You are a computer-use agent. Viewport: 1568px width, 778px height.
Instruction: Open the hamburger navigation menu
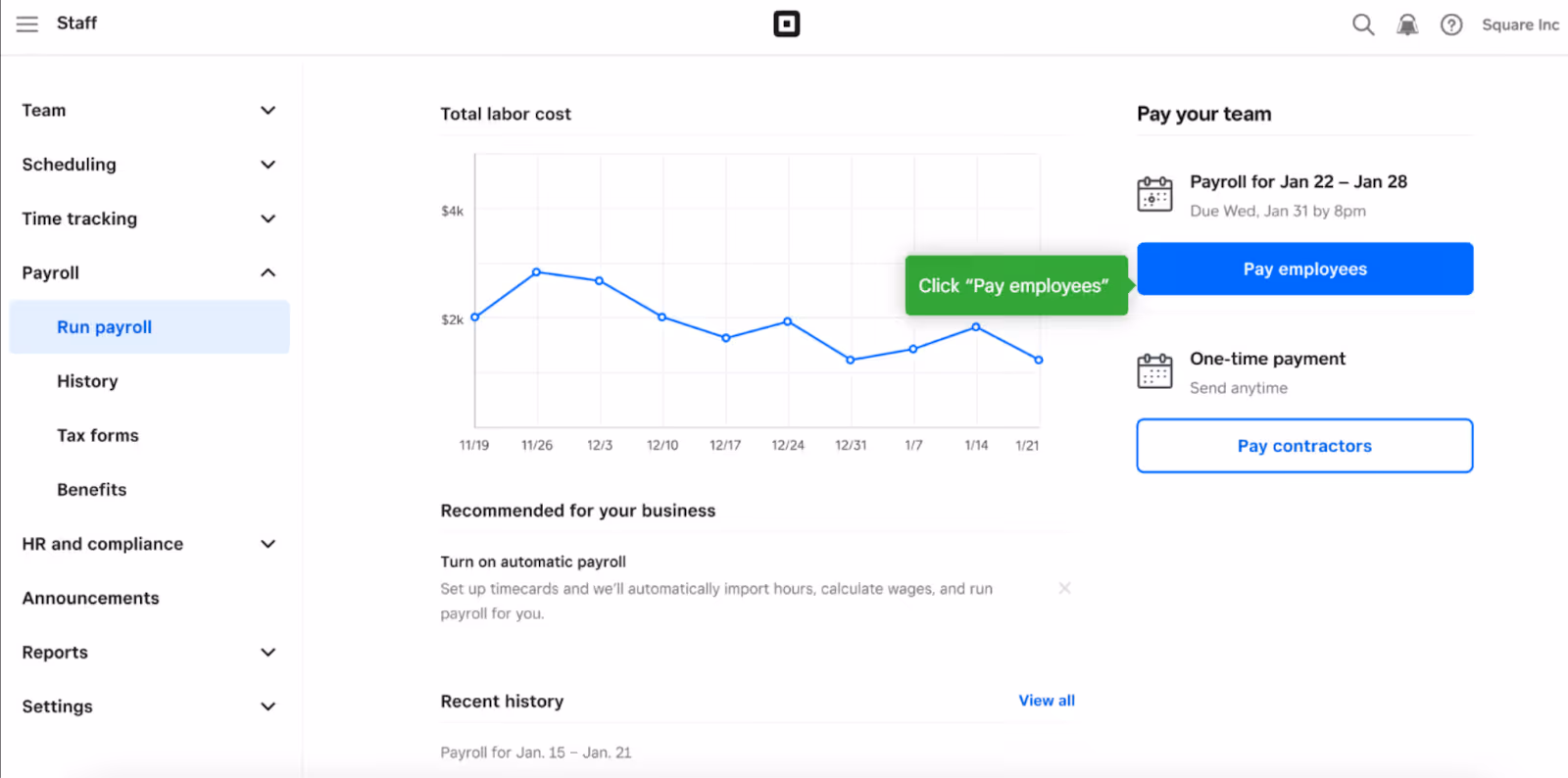(x=27, y=24)
